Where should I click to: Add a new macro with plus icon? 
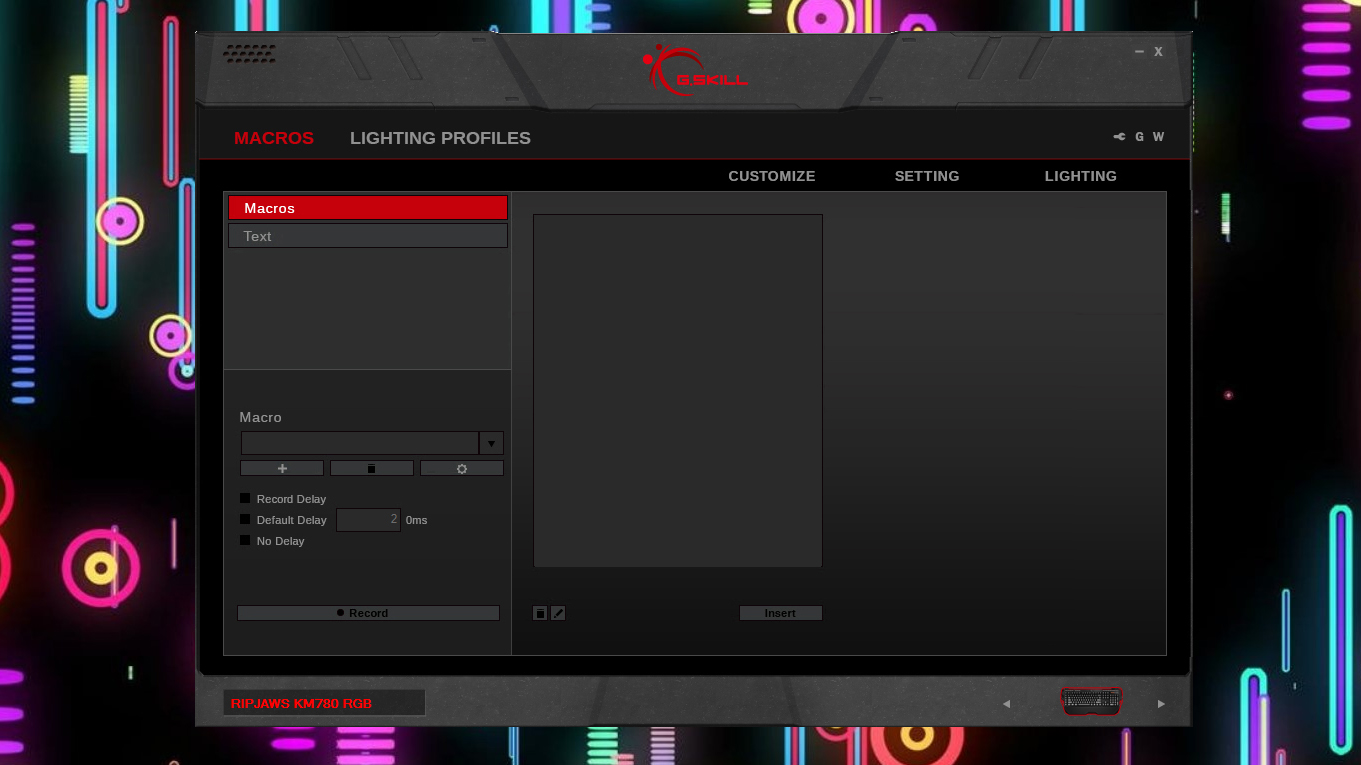282,468
